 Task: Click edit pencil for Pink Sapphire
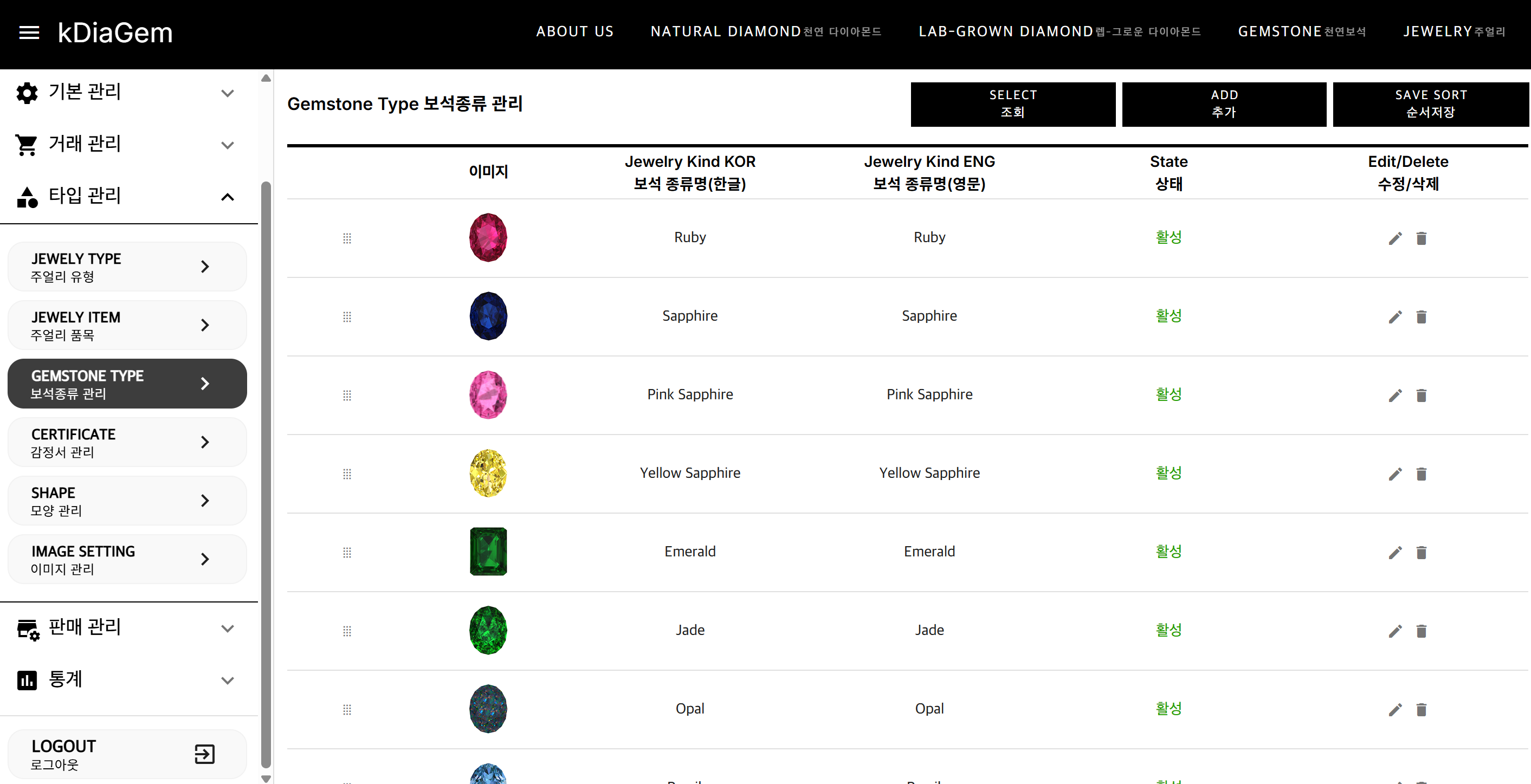coord(1395,396)
